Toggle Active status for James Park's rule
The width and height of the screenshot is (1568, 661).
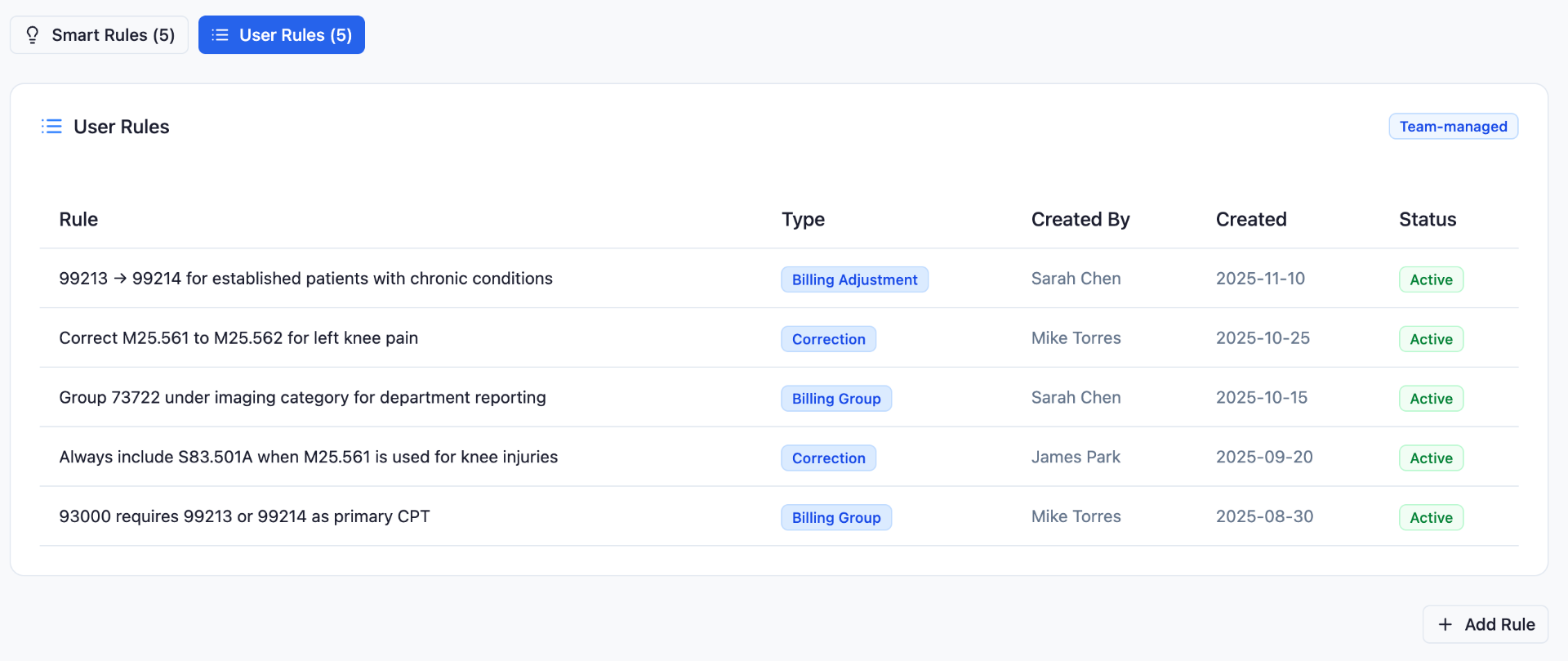(x=1431, y=458)
